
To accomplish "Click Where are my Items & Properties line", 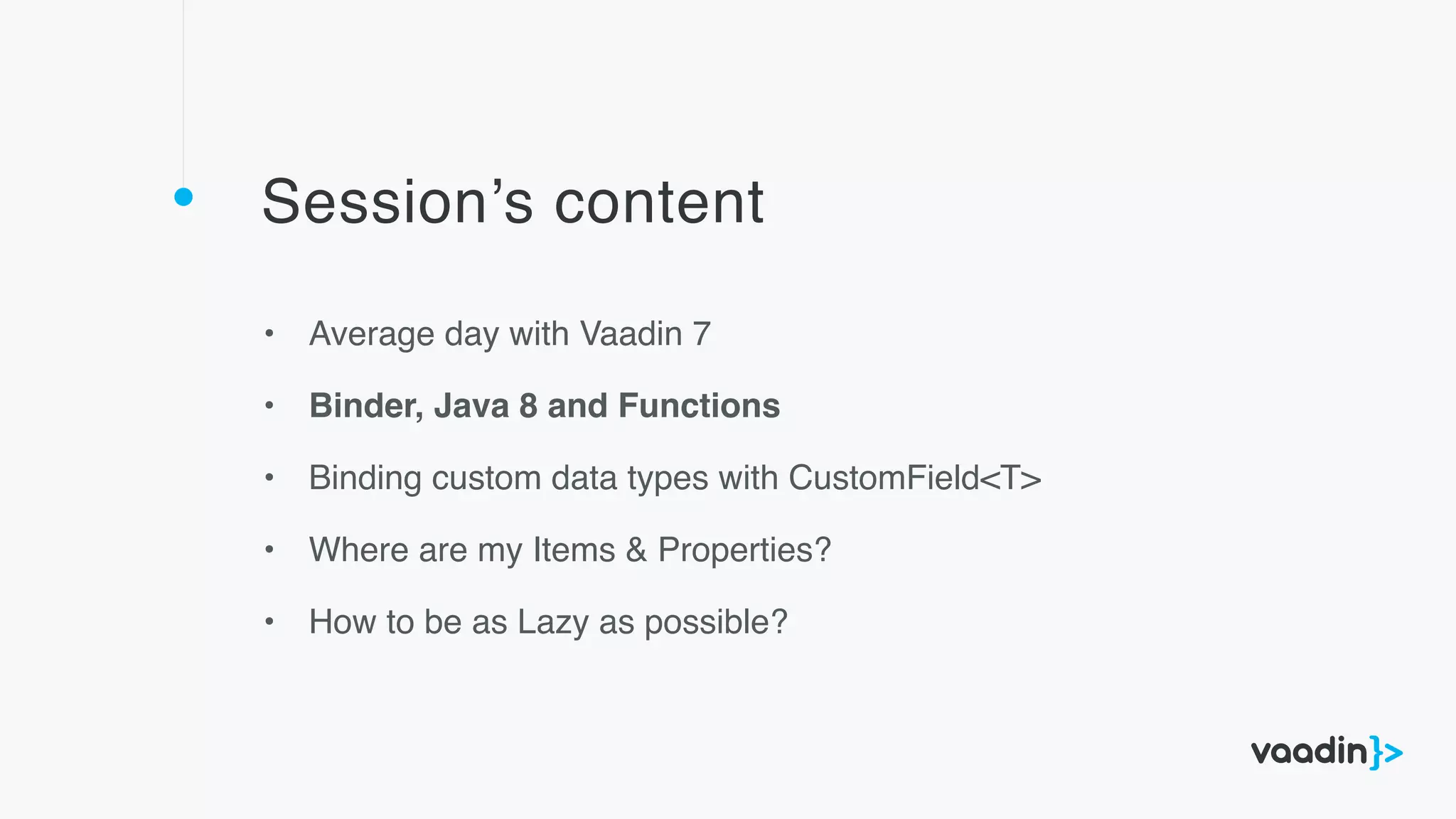I will pyautogui.click(x=569, y=550).
